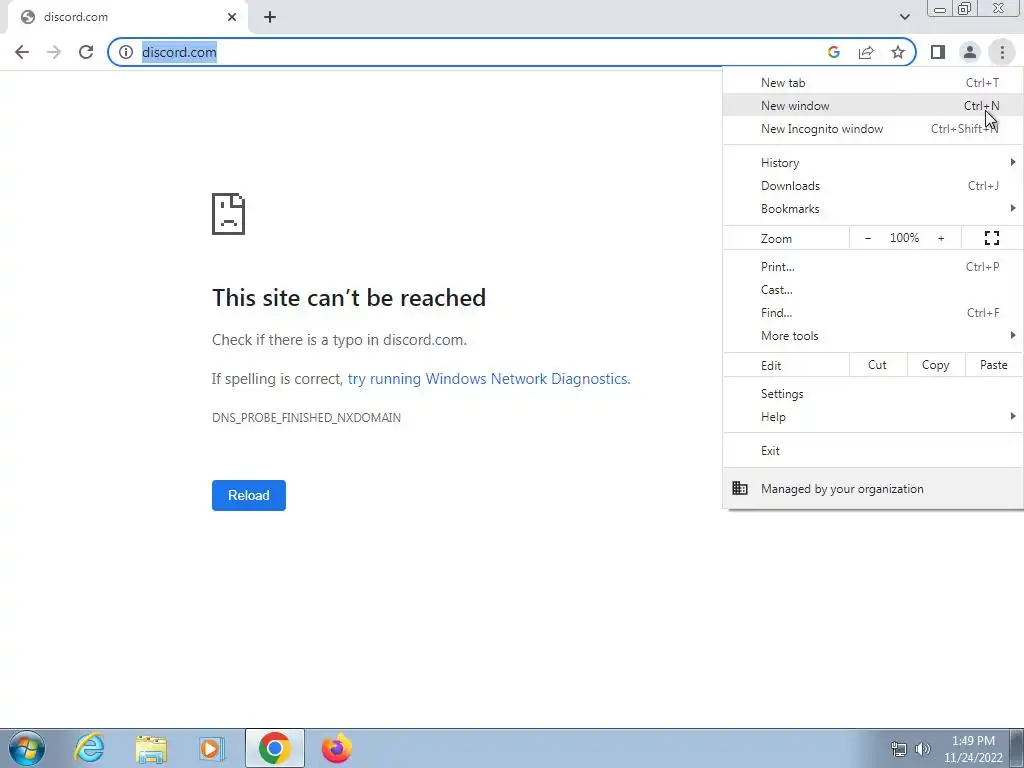Select Cast... from the menu
1024x768 pixels.
click(873, 289)
